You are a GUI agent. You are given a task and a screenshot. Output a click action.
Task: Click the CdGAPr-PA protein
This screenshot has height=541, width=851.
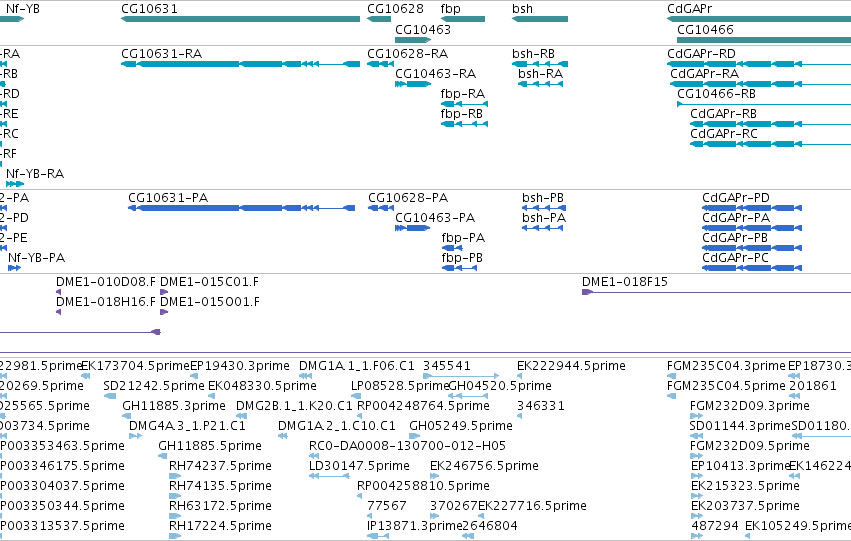point(752,228)
